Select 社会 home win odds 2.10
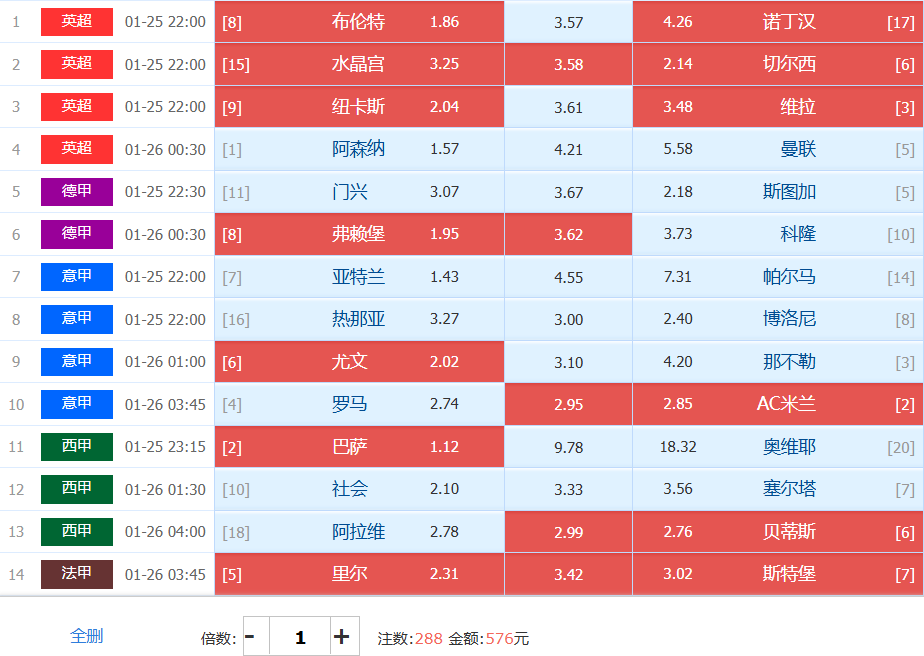Image resolution: width=924 pixels, height=656 pixels. [359, 489]
